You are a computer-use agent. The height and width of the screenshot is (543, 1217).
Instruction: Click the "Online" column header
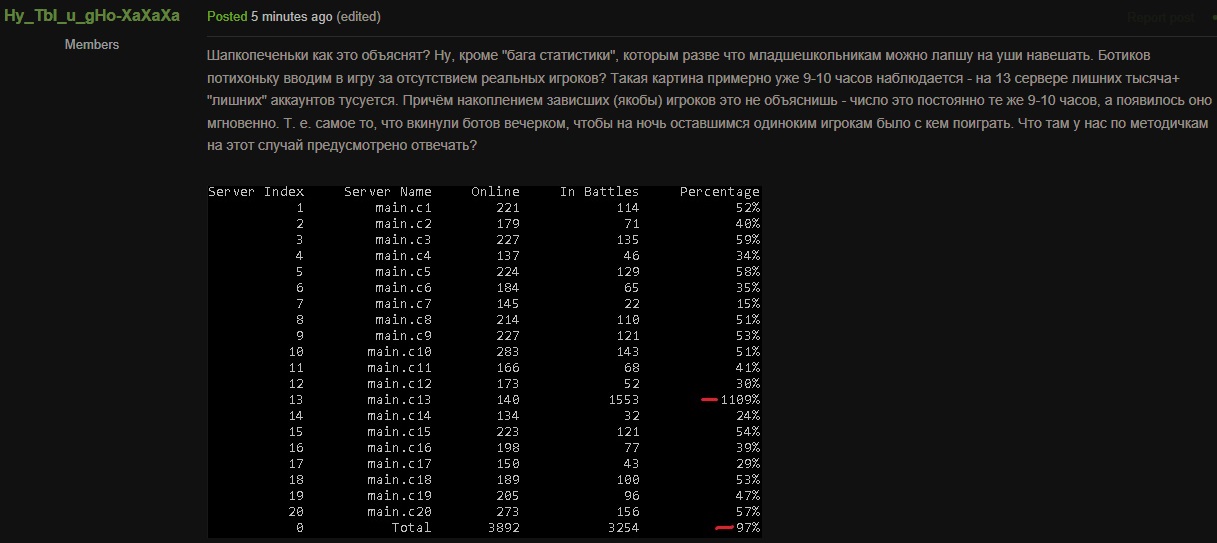[x=495, y=192]
